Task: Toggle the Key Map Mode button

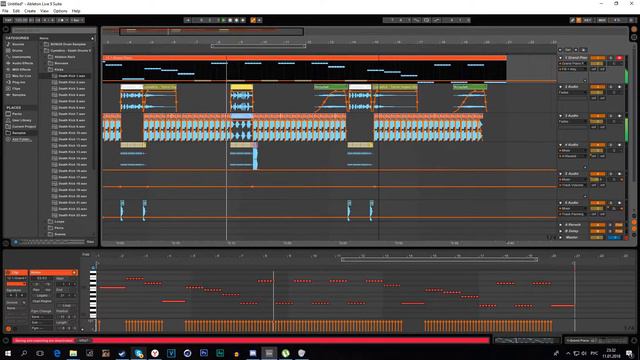Action: click(x=588, y=20)
